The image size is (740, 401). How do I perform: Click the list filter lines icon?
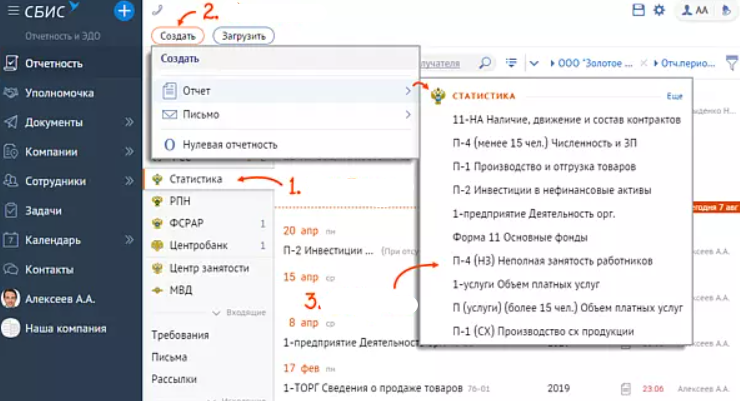tap(511, 63)
